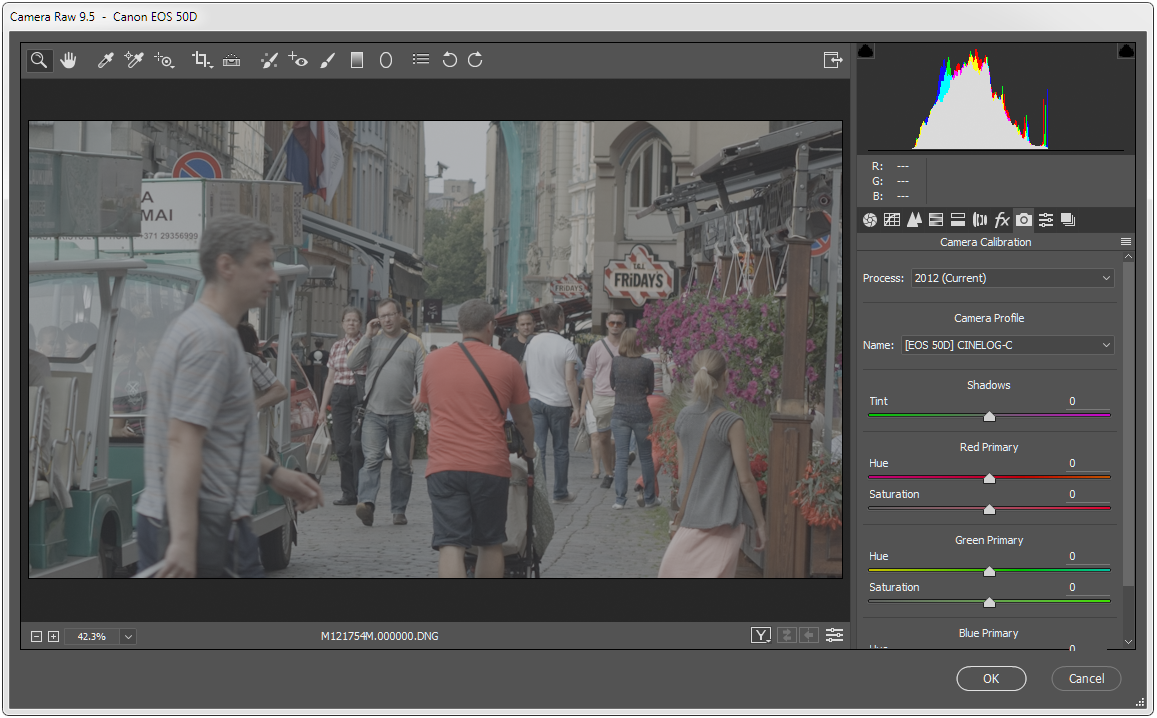Adjust the Green Primary Hue slider
This screenshot has height=718, width=1157.
click(x=990, y=571)
